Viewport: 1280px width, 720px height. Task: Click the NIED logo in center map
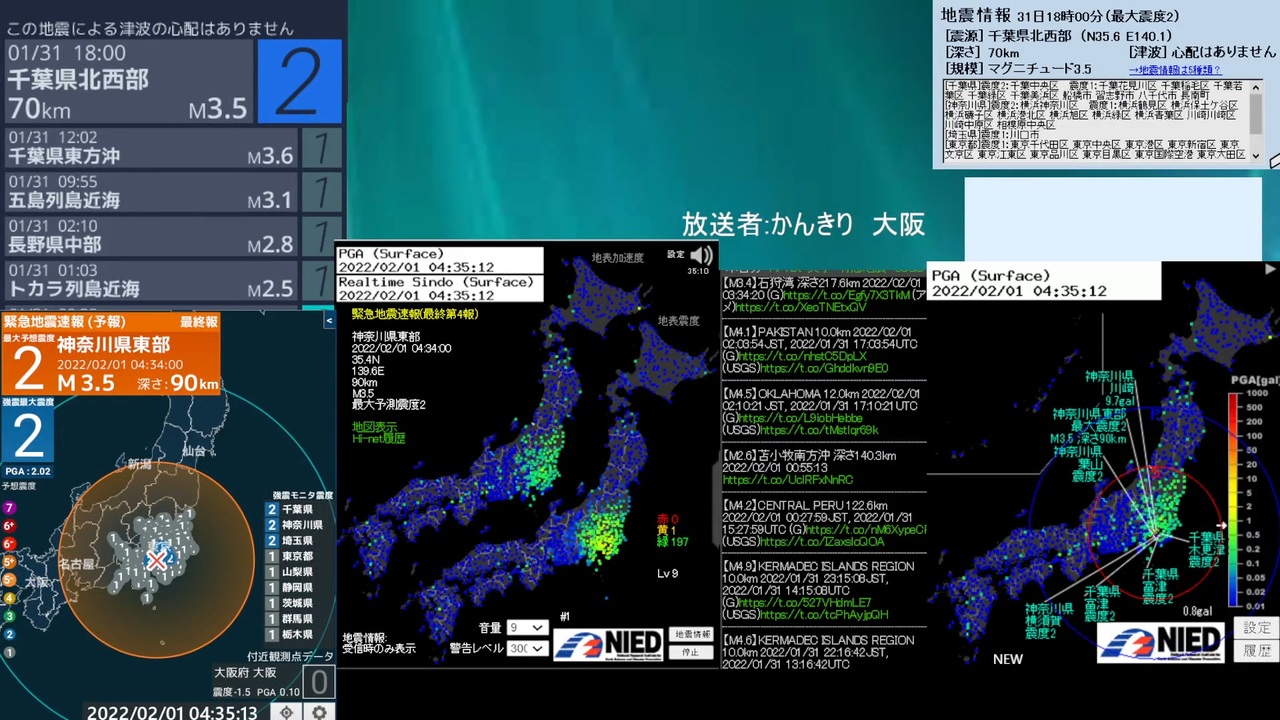click(610, 643)
